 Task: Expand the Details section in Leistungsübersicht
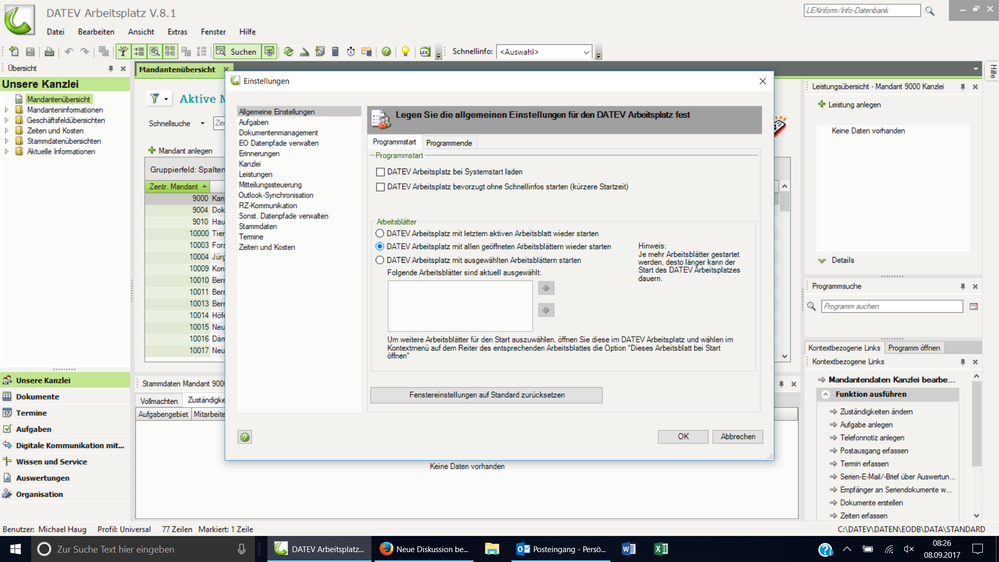coord(822,260)
